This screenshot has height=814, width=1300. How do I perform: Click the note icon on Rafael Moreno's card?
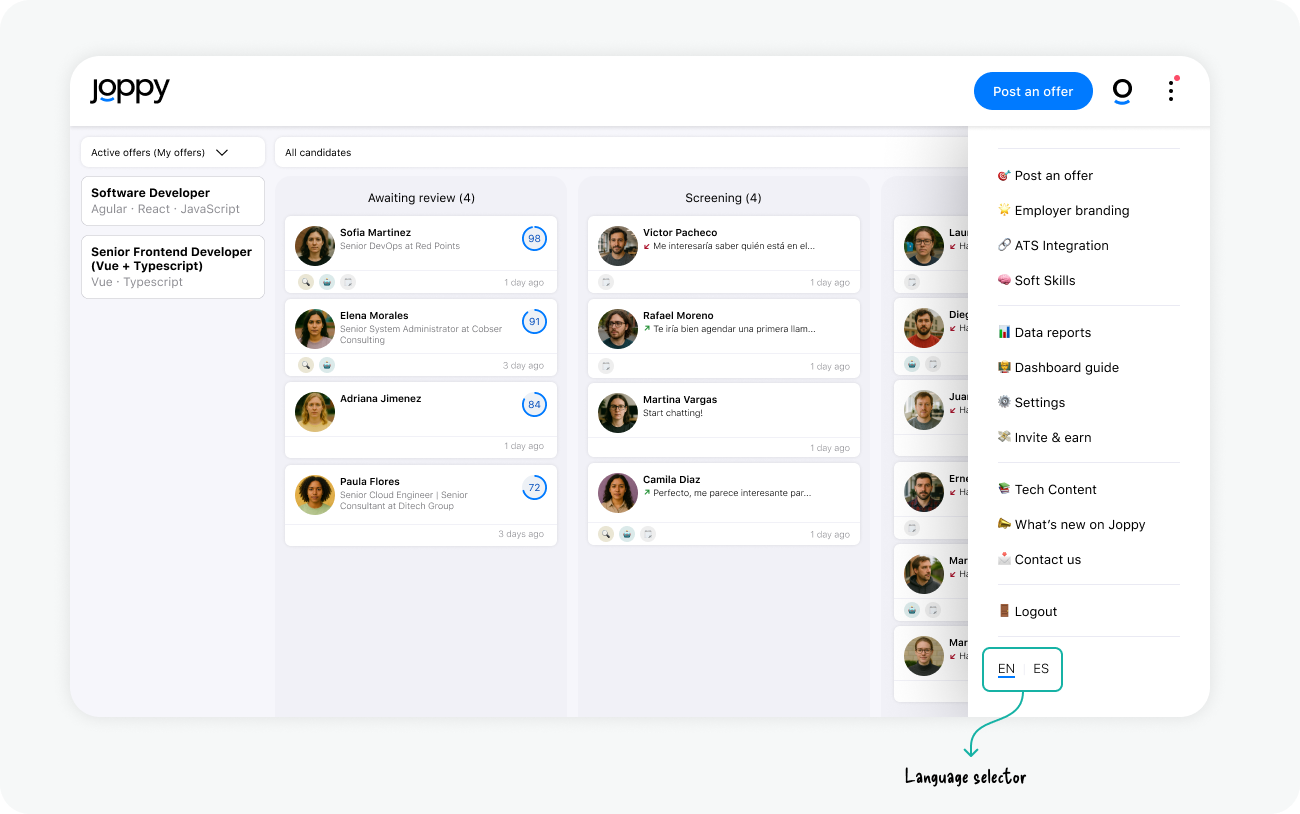[x=605, y=366]
